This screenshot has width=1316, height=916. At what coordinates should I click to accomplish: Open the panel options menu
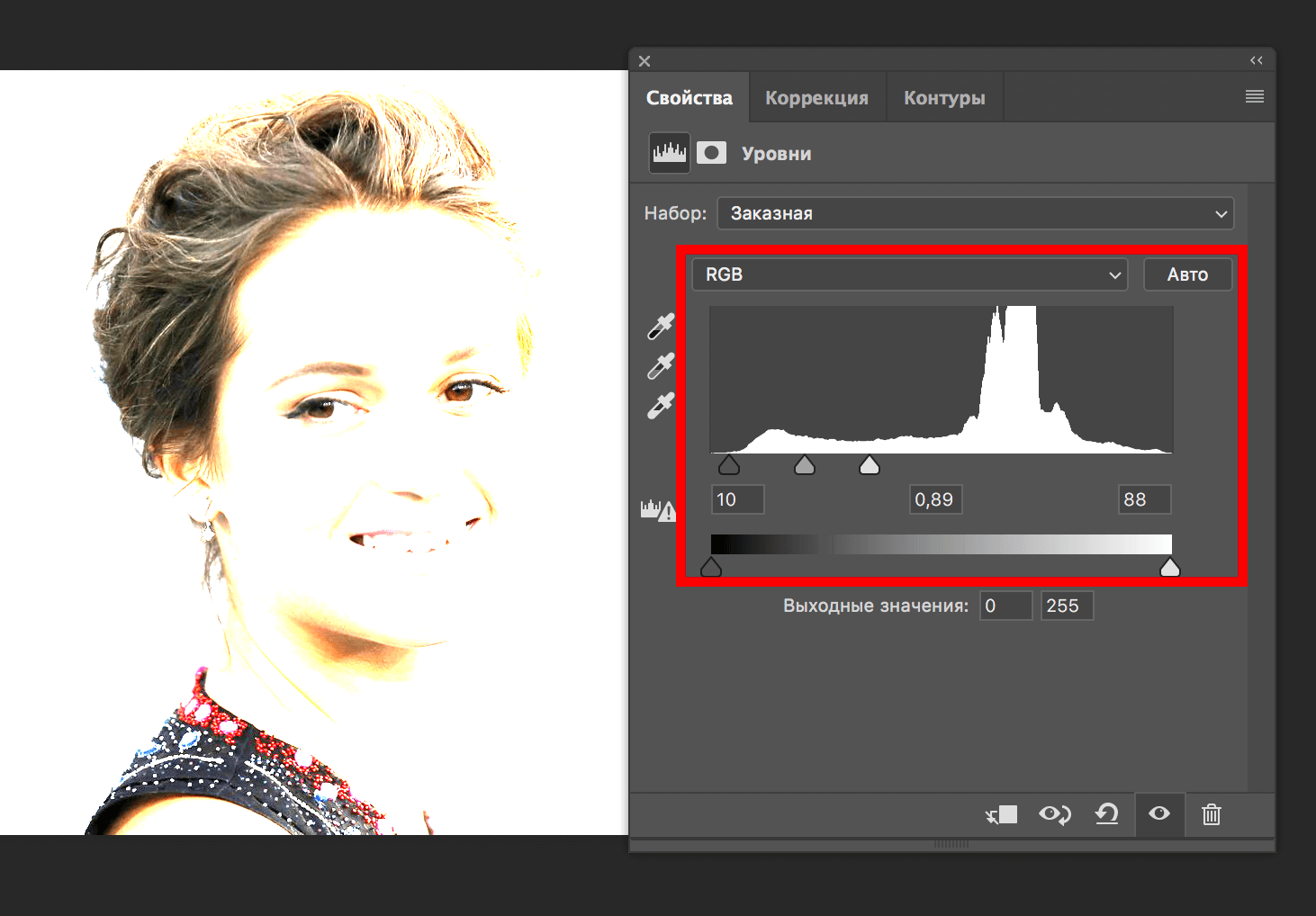[1254, 97]
